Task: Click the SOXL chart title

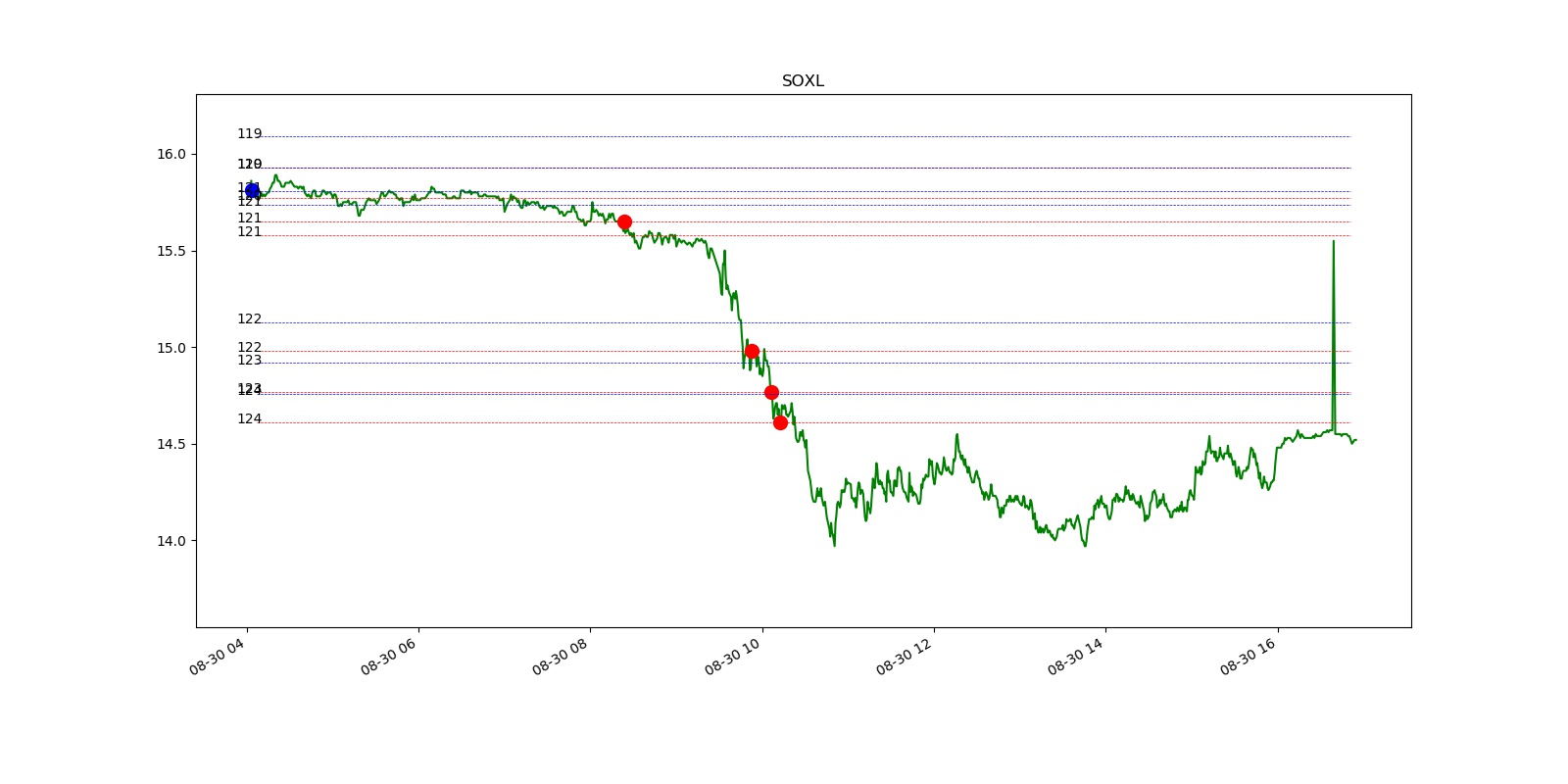Action: click(x=803, y=81)
